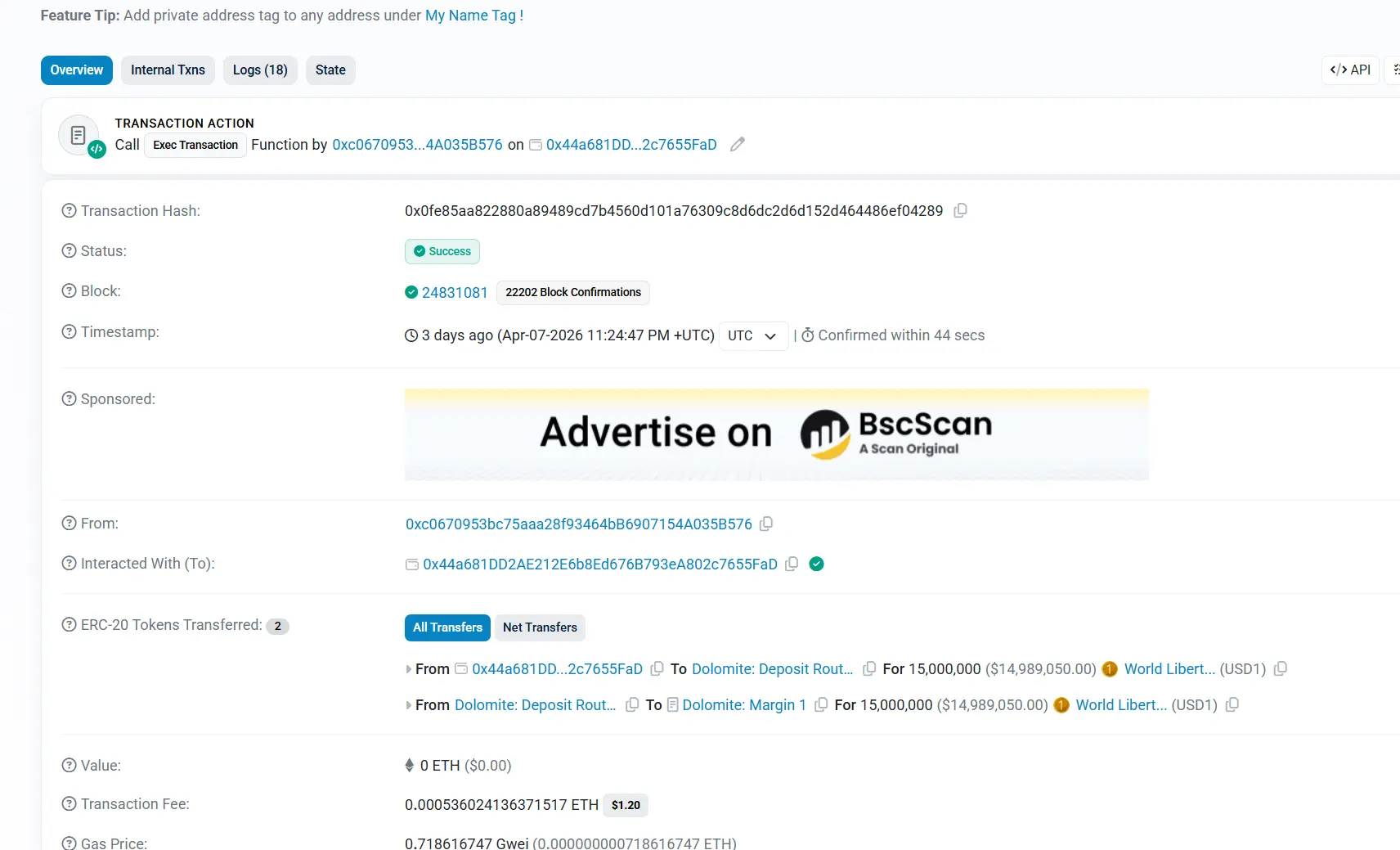Open contract 0x44a681DD...2c7655FaD in Transaction Action
Viewport: 1400px width, 850px height.
tap(631, 145)
